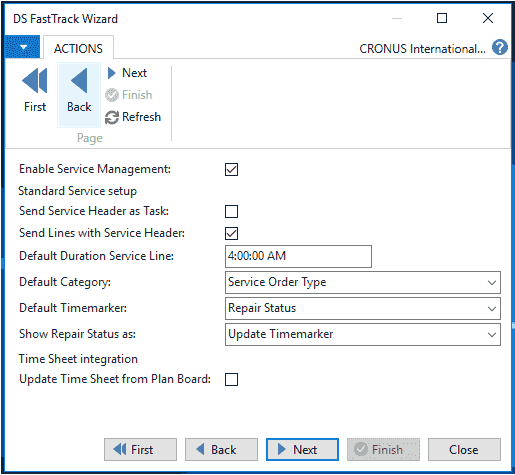The width and height of the screenshot is (515, 475).
Task: Click Refresh in the ribbon
Action: pyautogui.click(x=133, y=117)
